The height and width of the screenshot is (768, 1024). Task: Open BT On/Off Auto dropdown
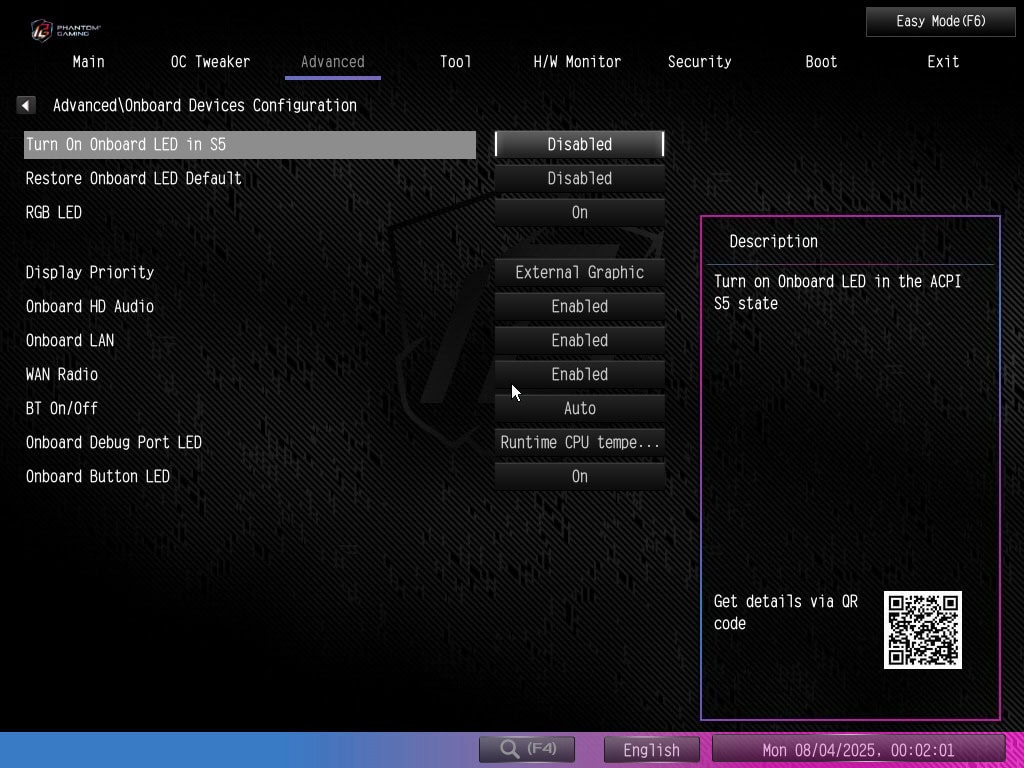point(579,408)
